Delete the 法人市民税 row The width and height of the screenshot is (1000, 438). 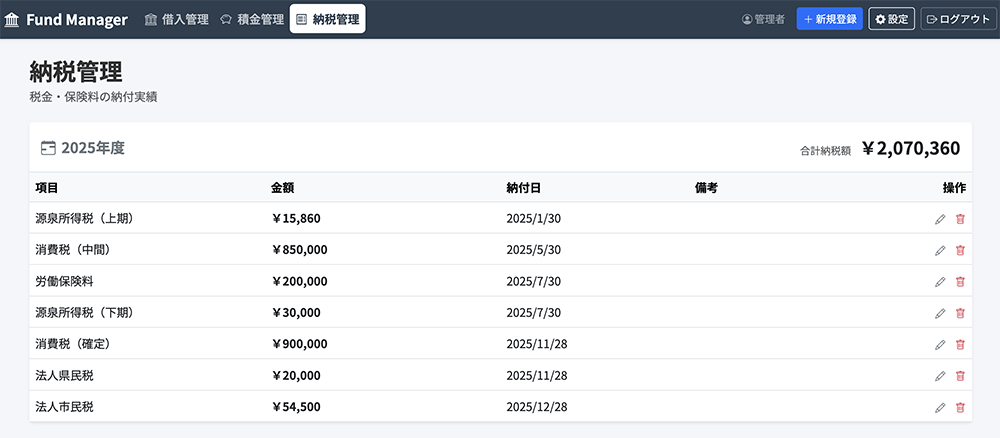coord(960,408)
